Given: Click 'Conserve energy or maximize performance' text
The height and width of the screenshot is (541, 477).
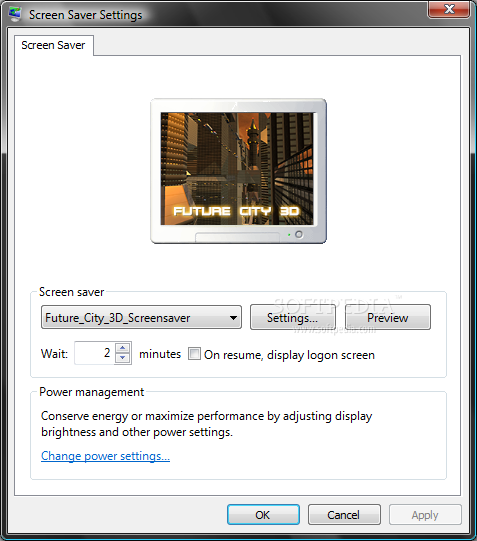Looking at the screenshot, I should click(x=207, y=424).
